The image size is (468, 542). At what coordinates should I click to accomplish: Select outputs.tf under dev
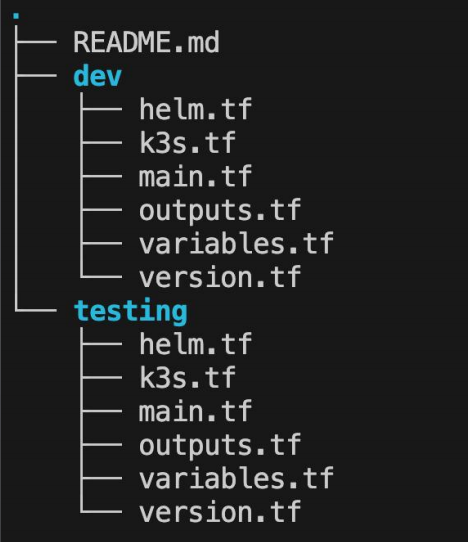(220, 211)
